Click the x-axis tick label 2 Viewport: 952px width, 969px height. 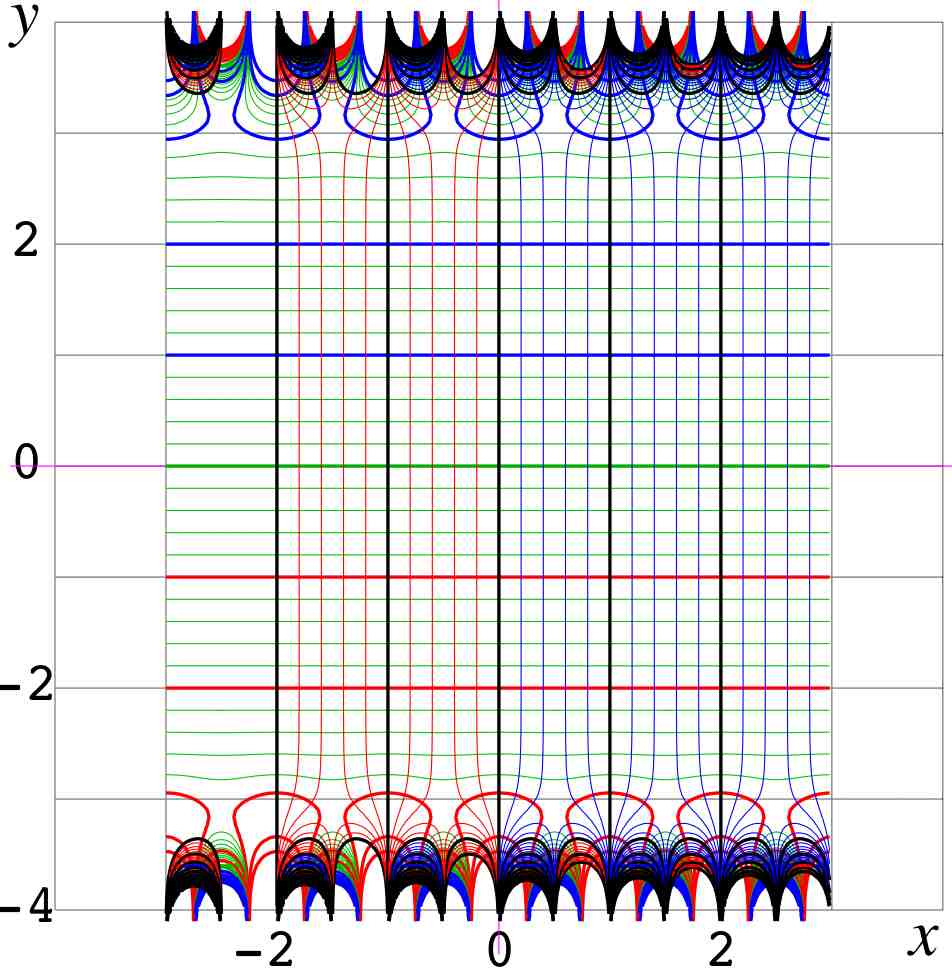720,948
